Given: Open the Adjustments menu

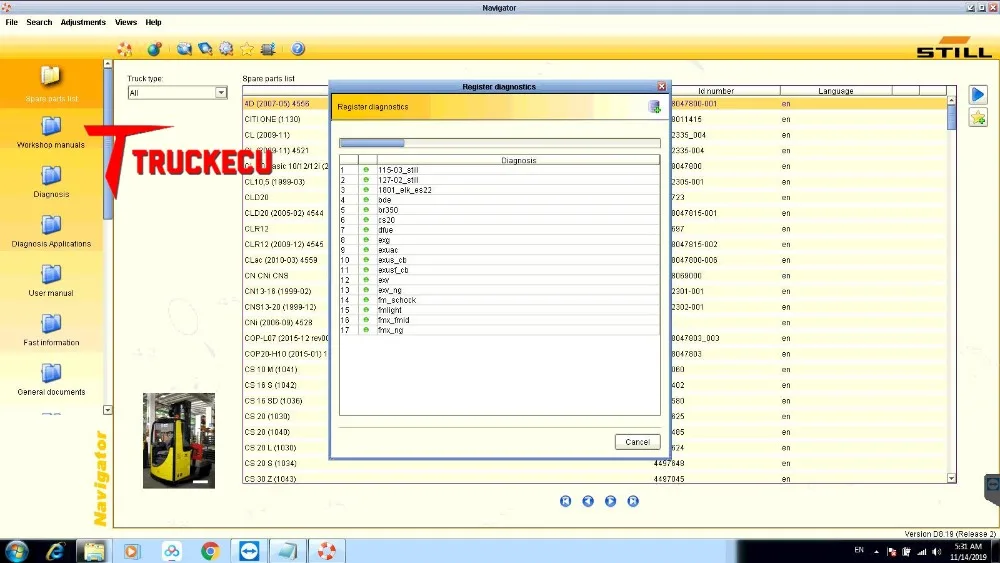Looking at the screenshot, I should tap(83, 22).
